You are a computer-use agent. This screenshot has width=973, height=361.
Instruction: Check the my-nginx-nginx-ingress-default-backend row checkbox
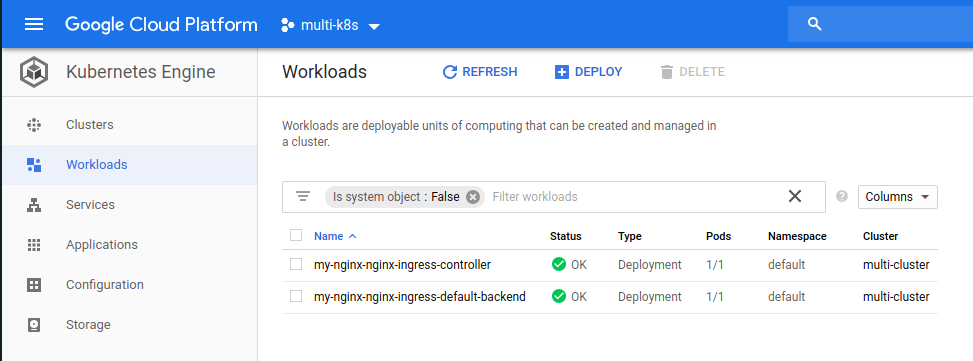pyautogui.click(x=296, y=296)
